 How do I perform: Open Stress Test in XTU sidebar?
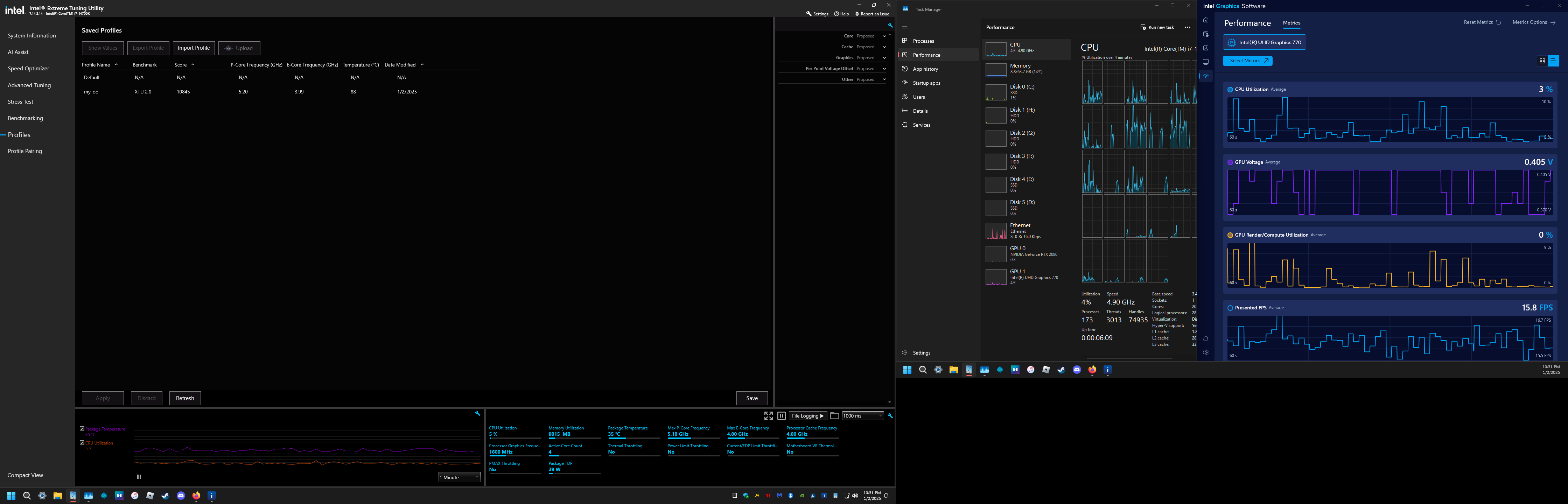pyautogui.click(x=21, y=101)
